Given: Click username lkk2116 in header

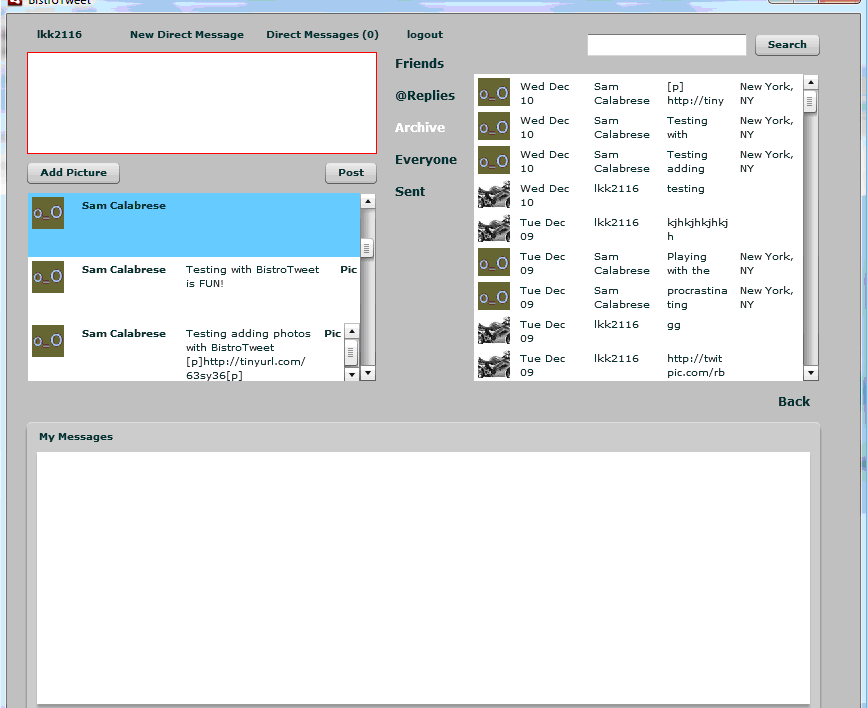Looking at the screenshot, I should [59, 34].
